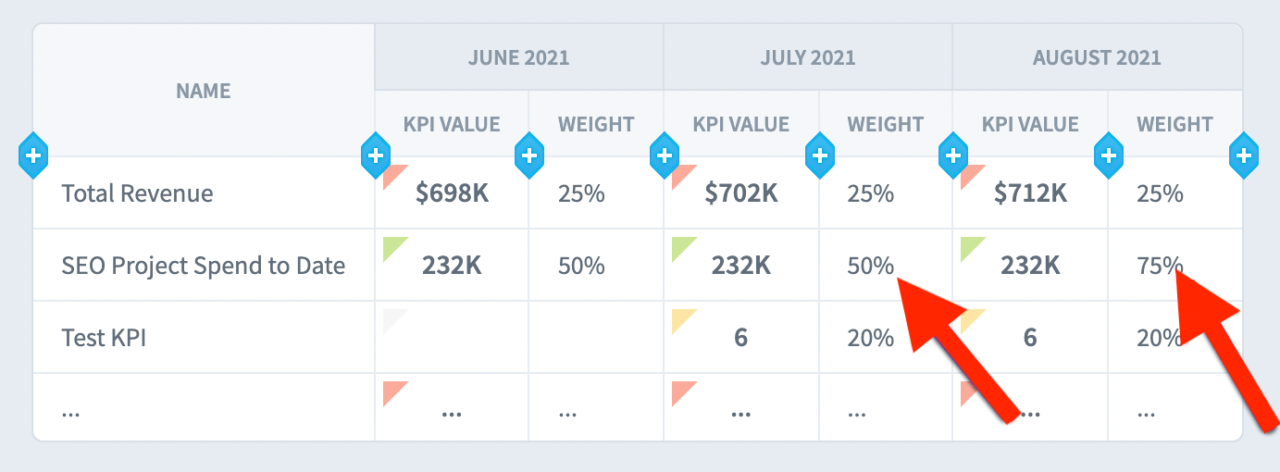Open the Total Revenue row name
Image resolution: width=1280 pixels, height=472 pixels.
tap(137, 193)
